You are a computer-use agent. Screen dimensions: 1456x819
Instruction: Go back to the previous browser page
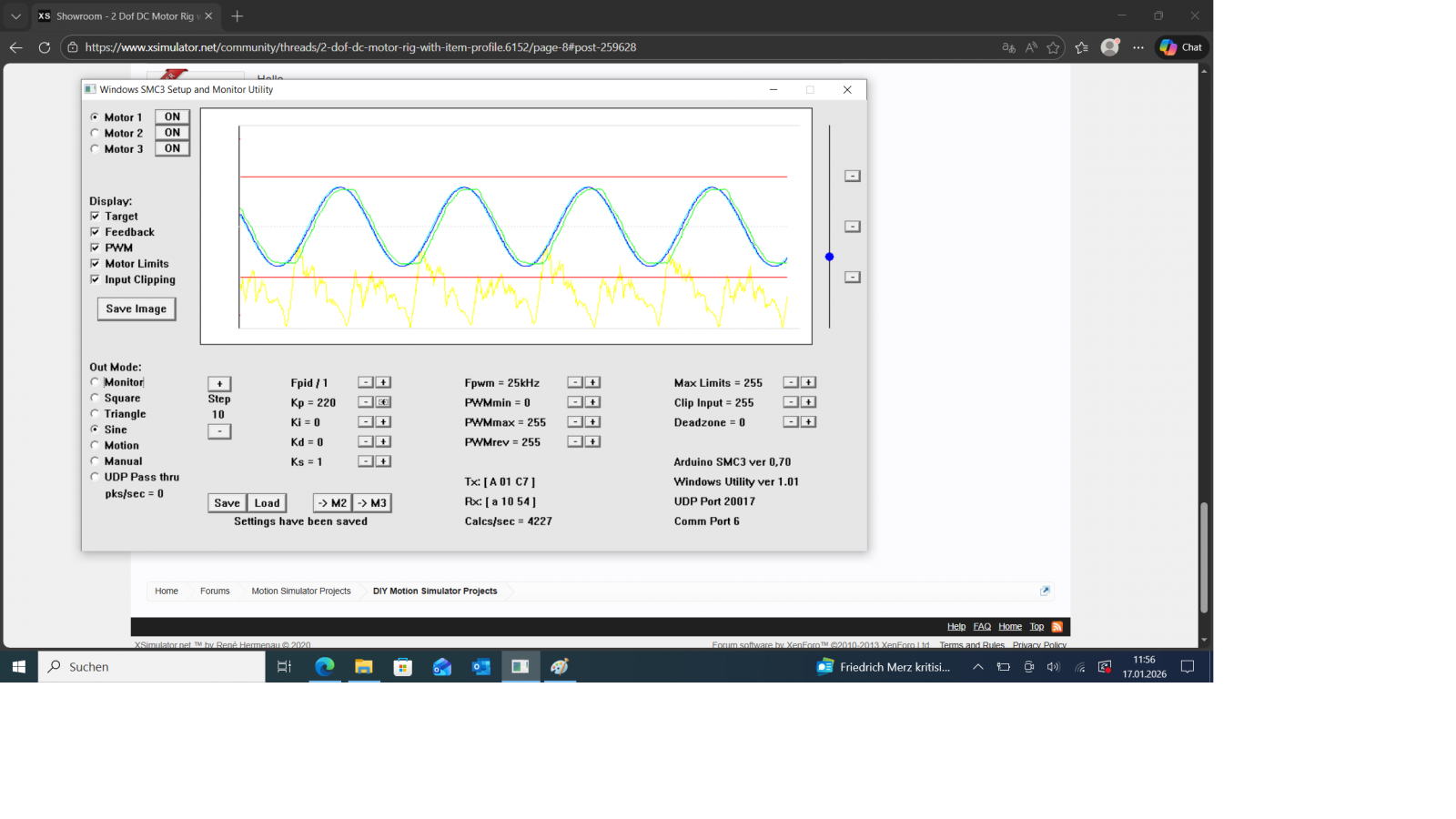16,47
